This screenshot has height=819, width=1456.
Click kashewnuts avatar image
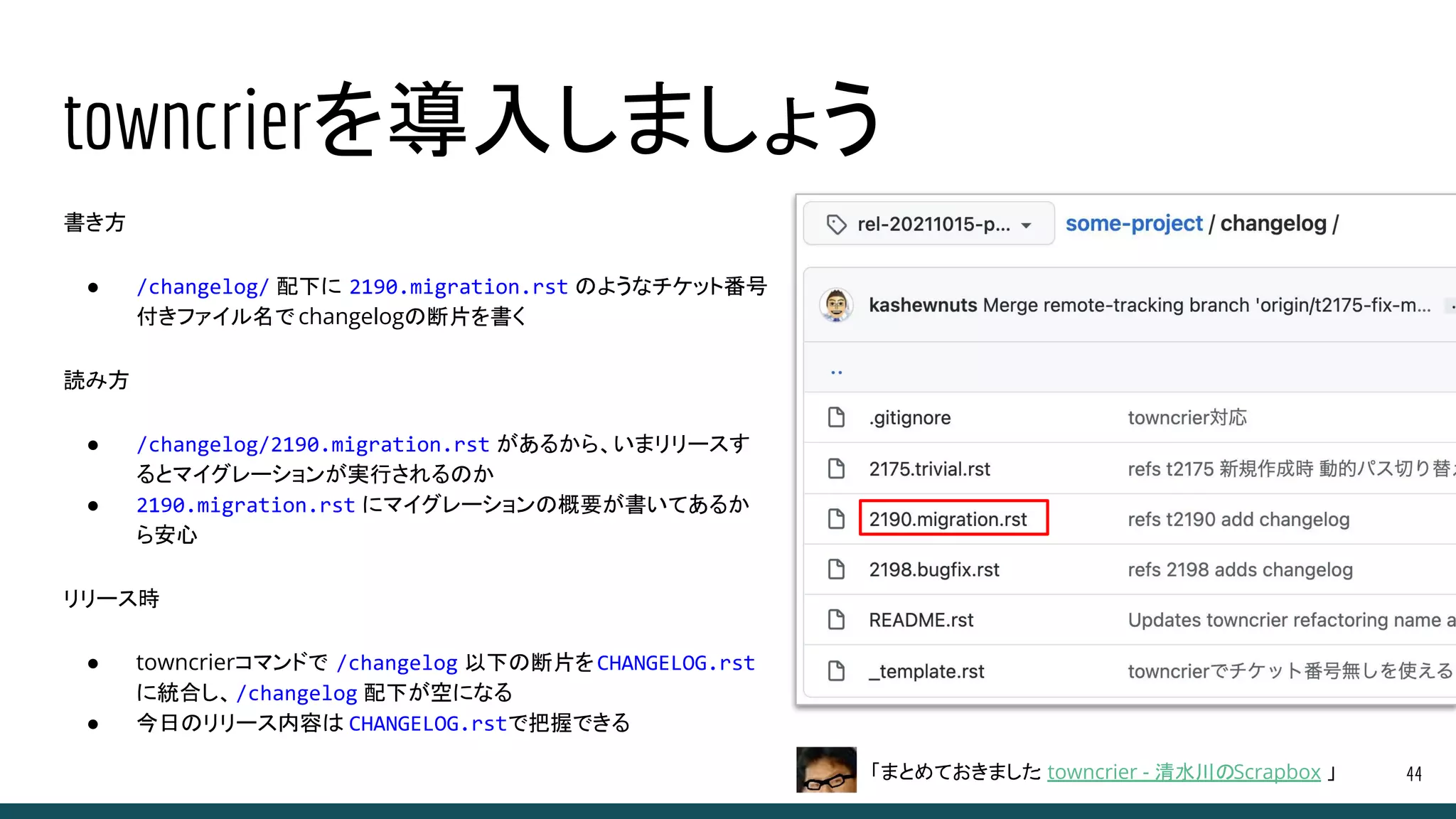(x=836, y=305)
